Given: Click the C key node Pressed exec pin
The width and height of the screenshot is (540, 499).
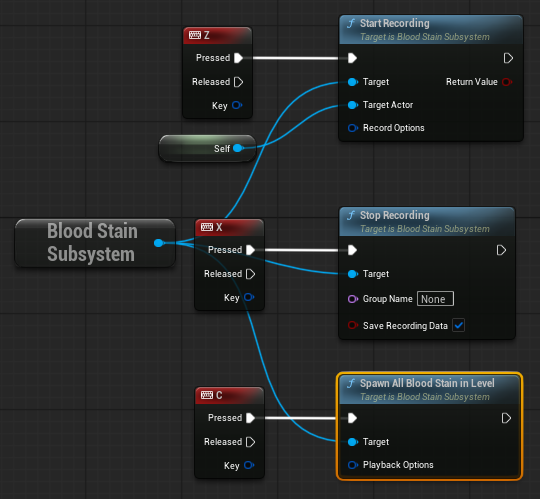Looking at the screenshot, I should 250,418.
